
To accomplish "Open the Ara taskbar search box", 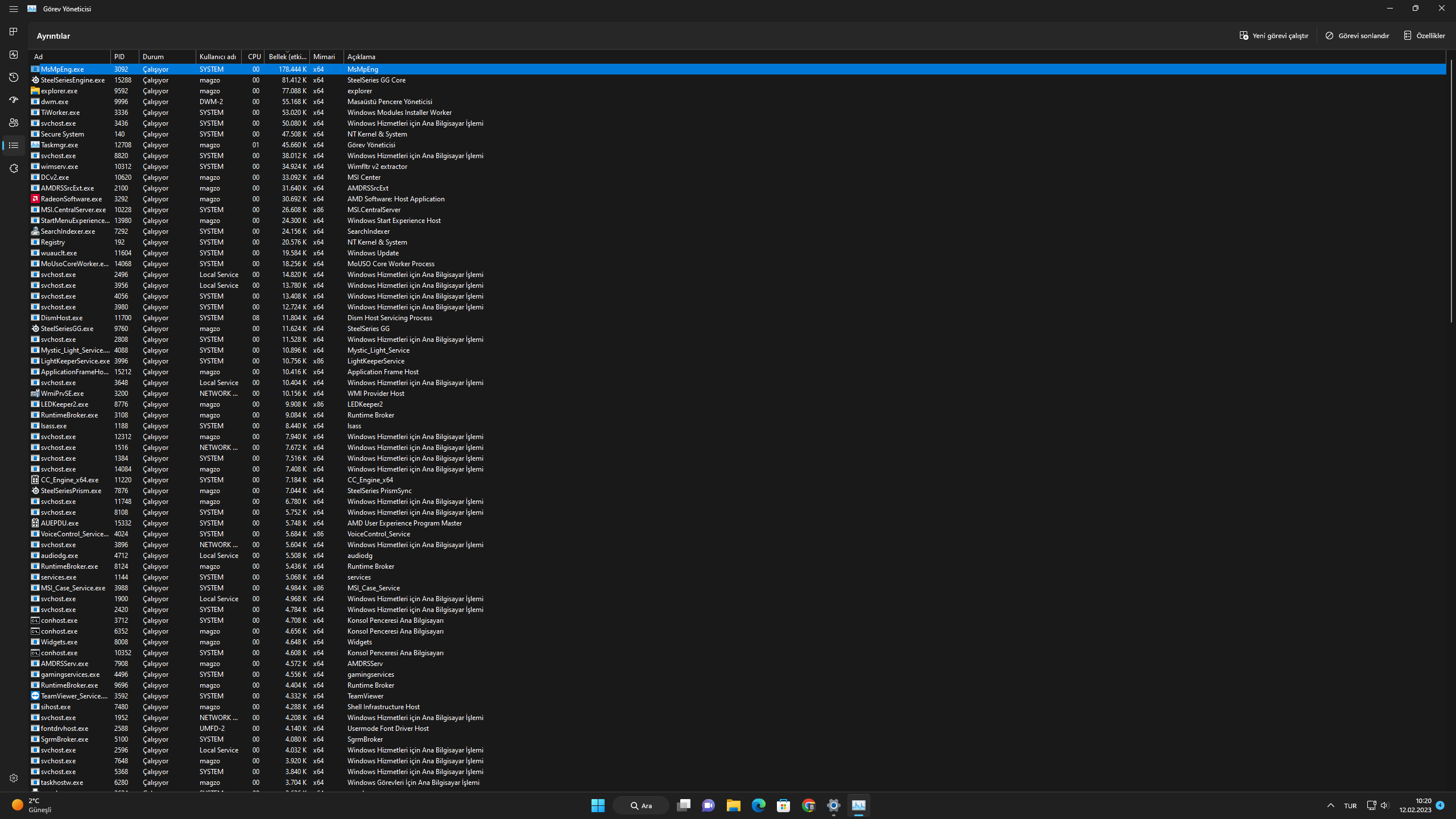I will click(641, 805).
